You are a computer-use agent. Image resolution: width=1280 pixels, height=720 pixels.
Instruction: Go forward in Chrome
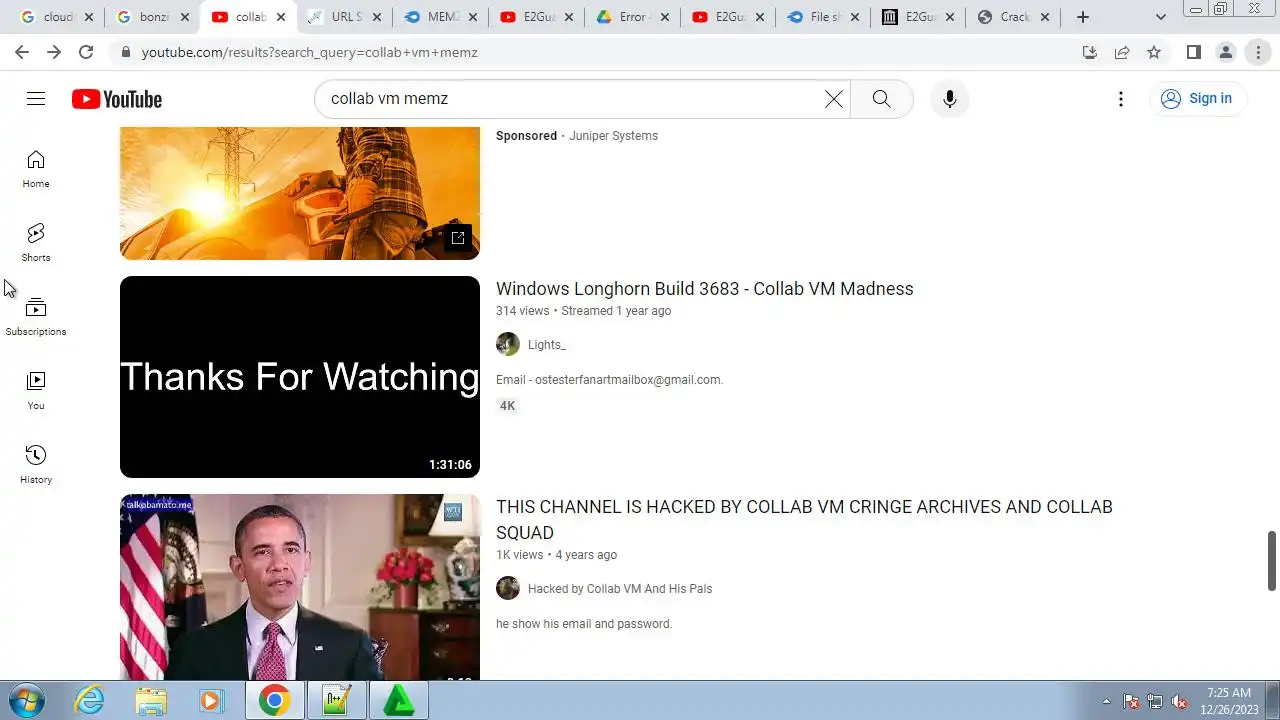pos(54,52)
